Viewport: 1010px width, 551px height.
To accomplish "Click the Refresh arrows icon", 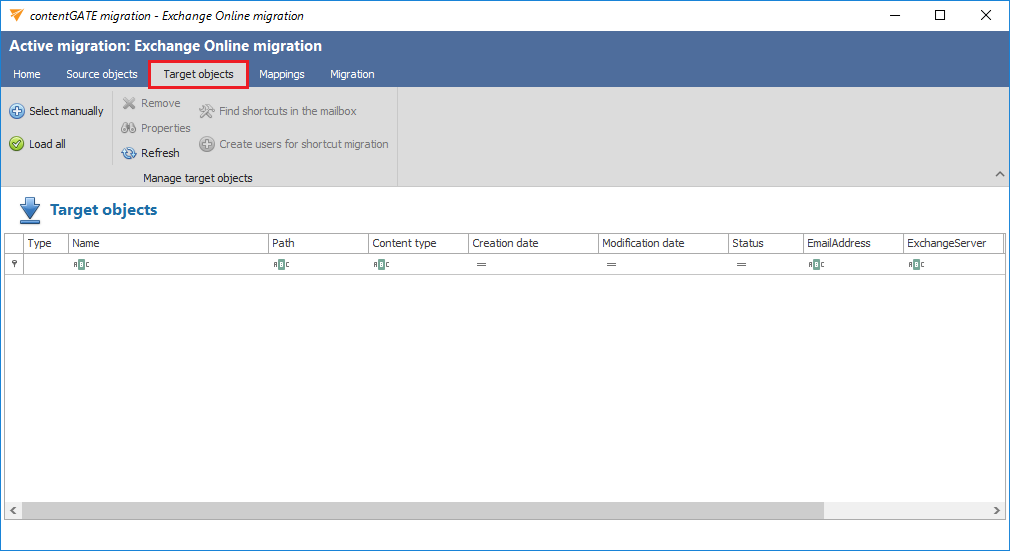I will tap(129, 153).
